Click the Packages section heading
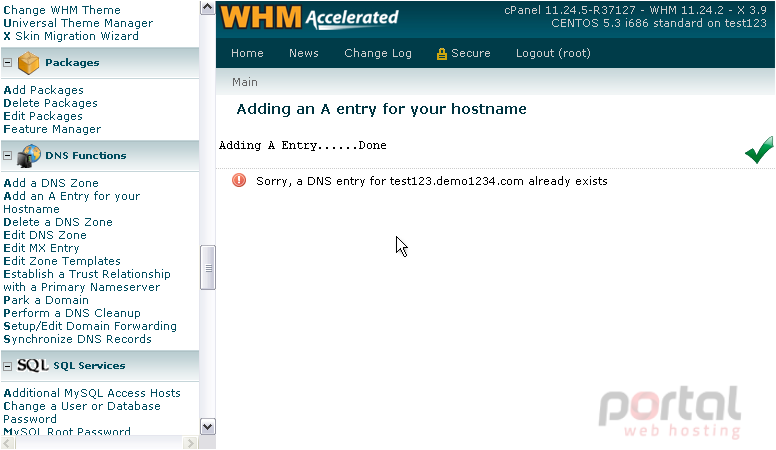Viewport: 776px width, 450px height. [x=72, y=63]
